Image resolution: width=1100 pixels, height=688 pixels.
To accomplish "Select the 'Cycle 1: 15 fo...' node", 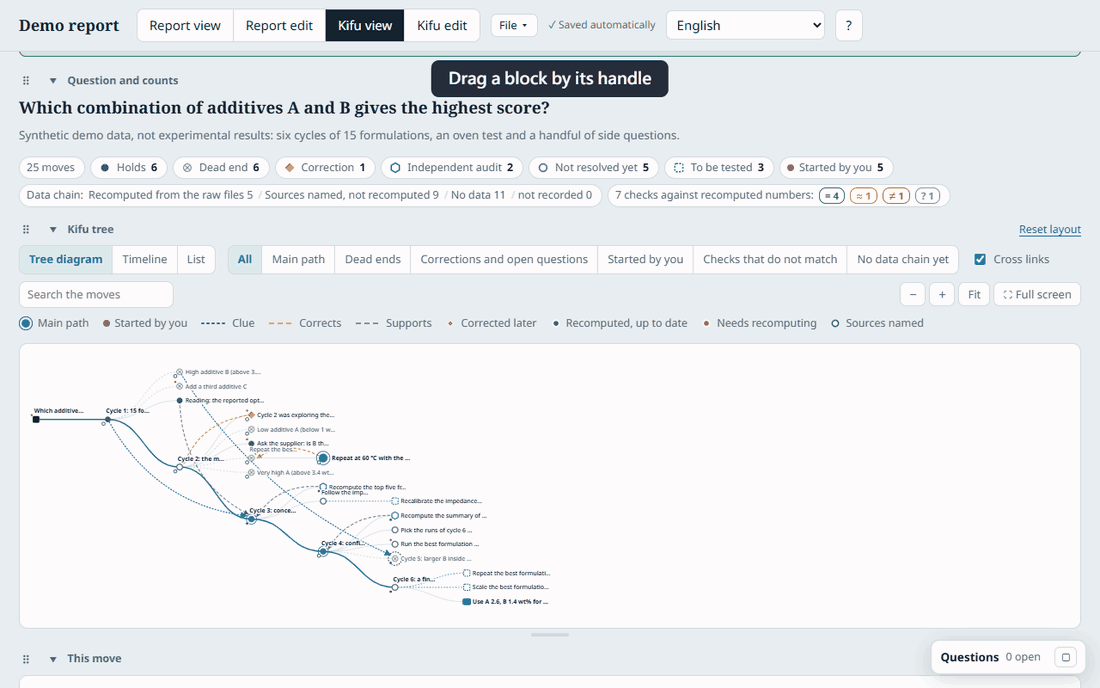I will [x=107, y=419].
